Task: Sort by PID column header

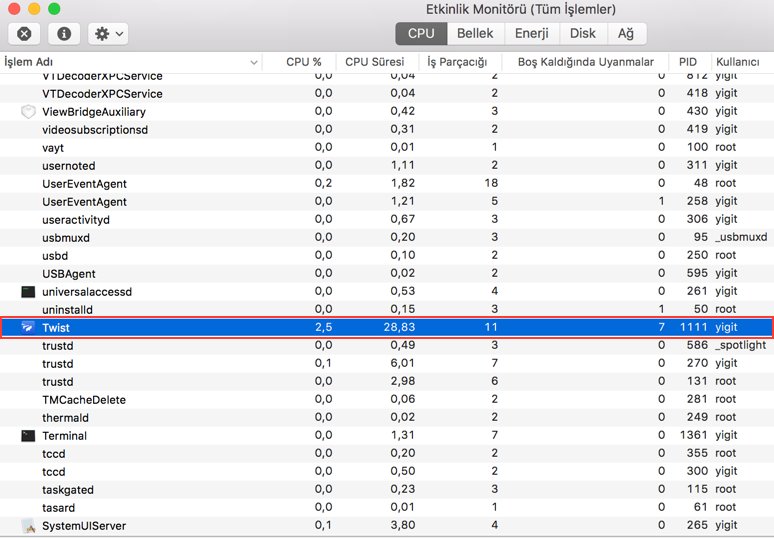Action: click(x=688, y=62)
